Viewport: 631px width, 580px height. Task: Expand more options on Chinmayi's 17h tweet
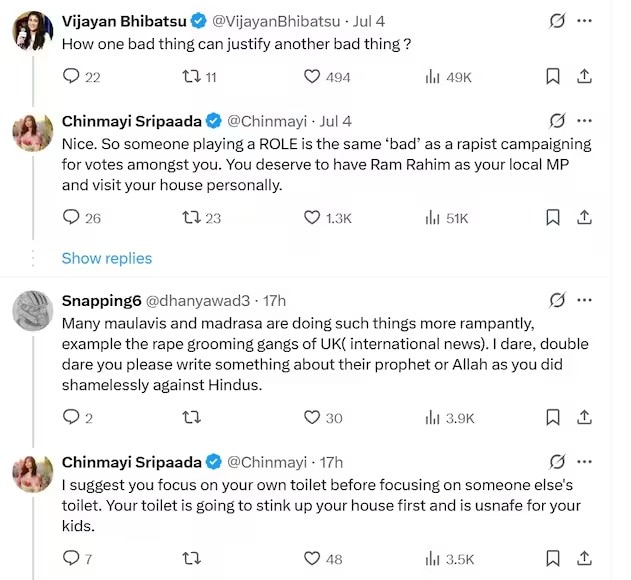click(584, 462)
